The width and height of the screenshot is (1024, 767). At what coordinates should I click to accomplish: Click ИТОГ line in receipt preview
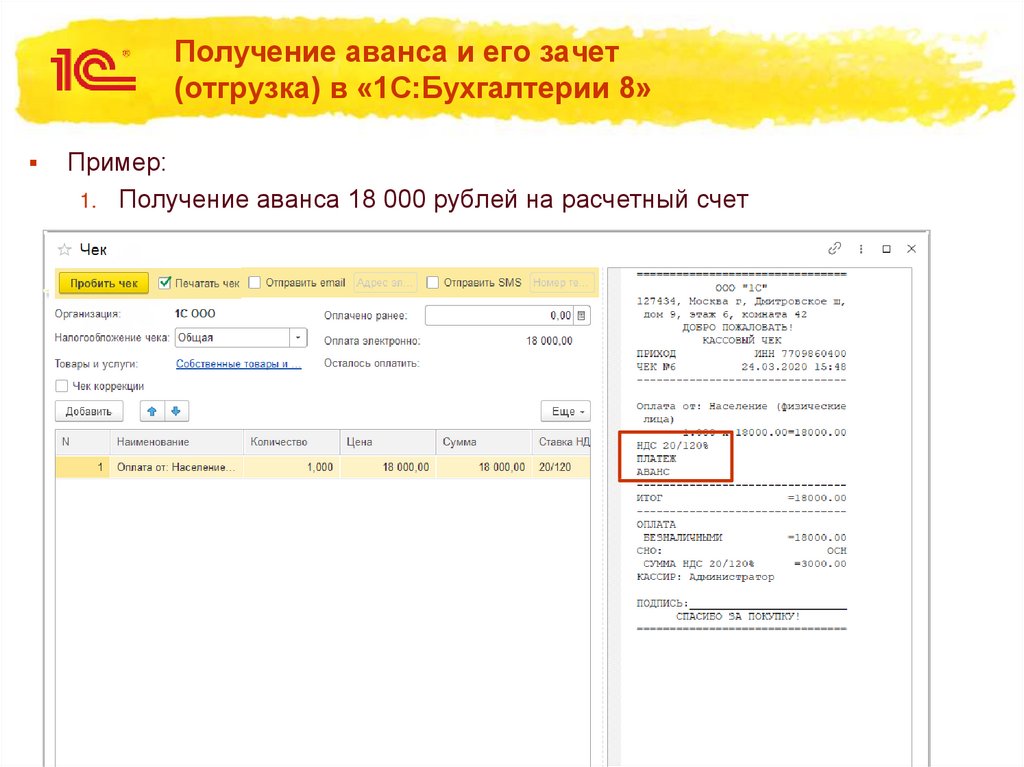point(741,498)
